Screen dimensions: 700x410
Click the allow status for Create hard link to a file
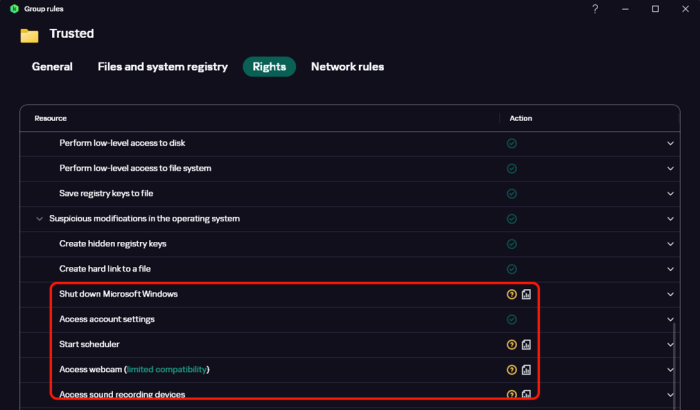tap(512, 268)
